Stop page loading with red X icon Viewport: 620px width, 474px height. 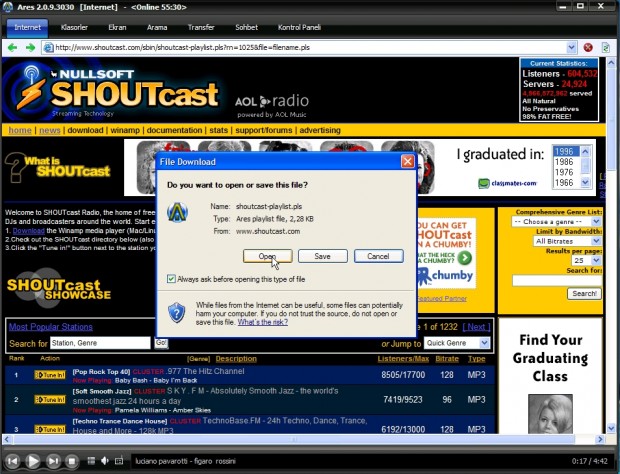588,48
